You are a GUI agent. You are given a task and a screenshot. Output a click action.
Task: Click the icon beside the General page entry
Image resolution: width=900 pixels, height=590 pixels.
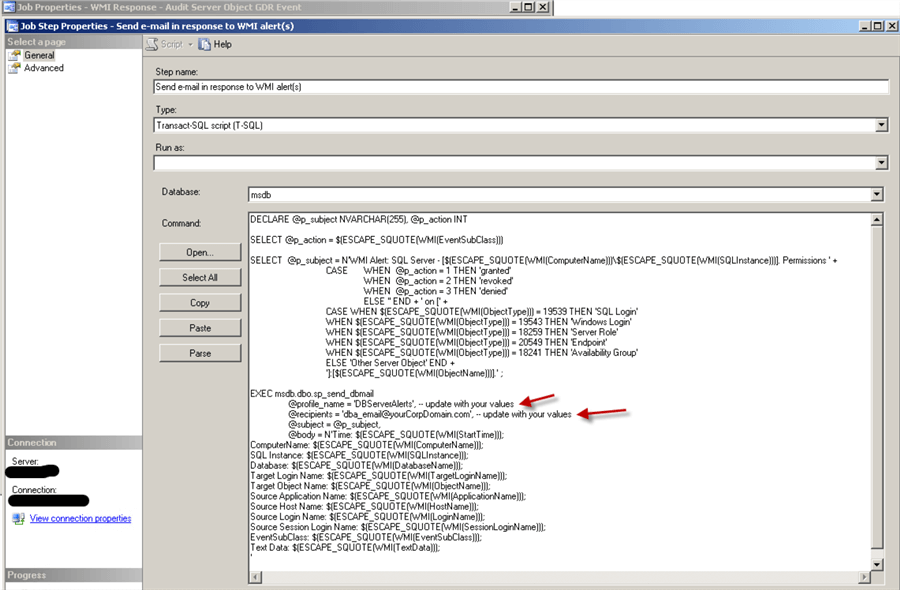click(14, 54)
